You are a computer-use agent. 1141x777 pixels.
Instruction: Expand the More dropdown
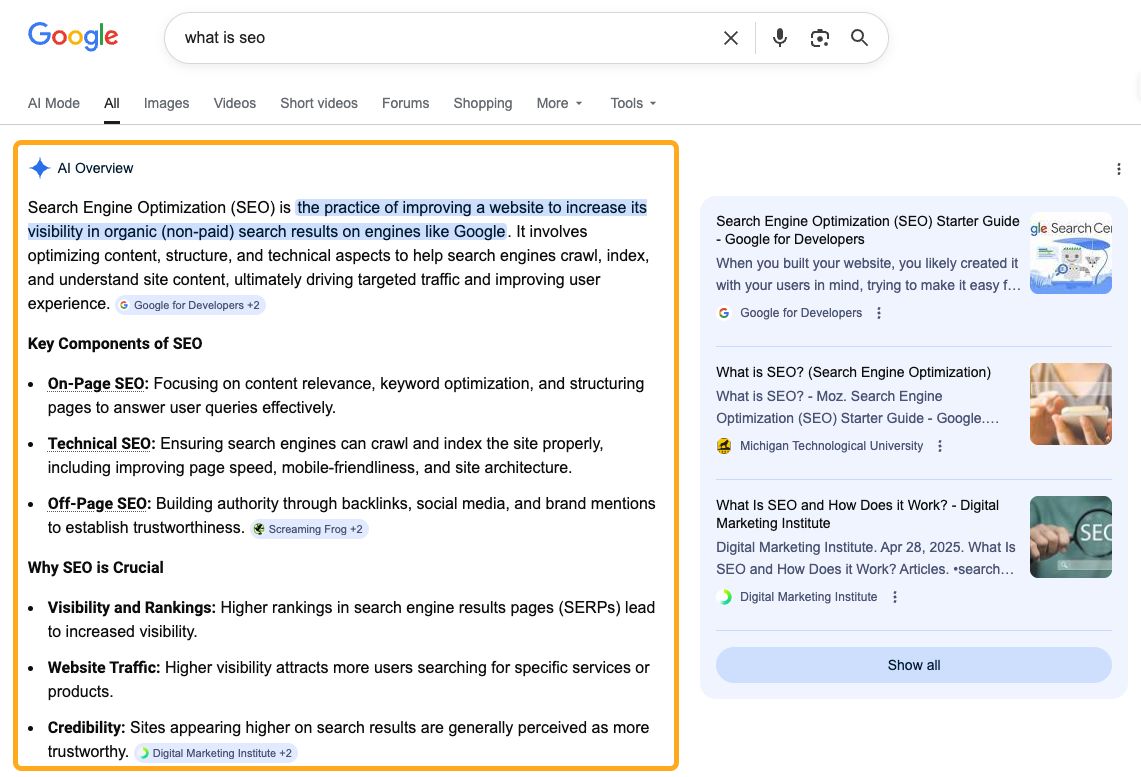click(559, 103)
